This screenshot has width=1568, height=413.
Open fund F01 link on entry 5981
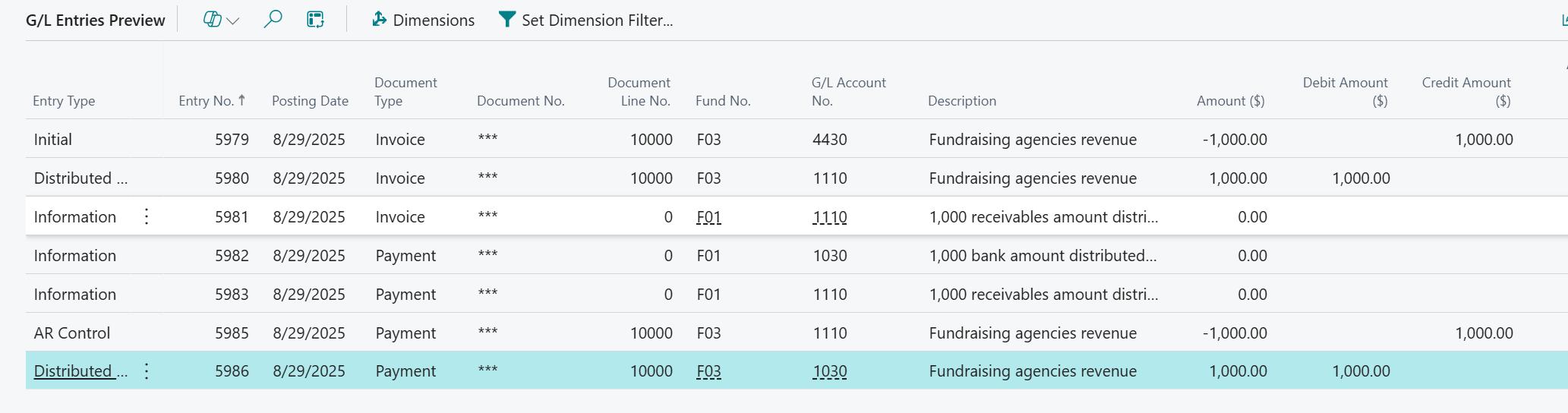[708, 217]
